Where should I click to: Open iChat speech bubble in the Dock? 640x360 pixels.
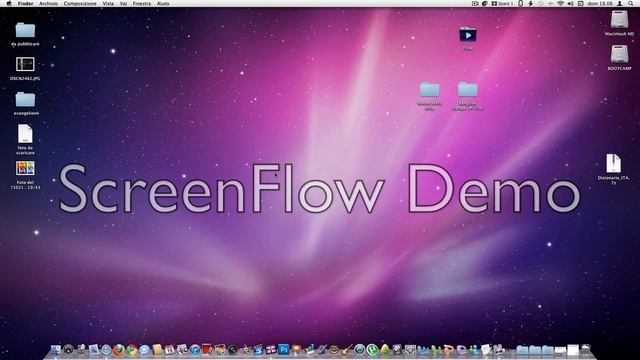tap(144, 349)
